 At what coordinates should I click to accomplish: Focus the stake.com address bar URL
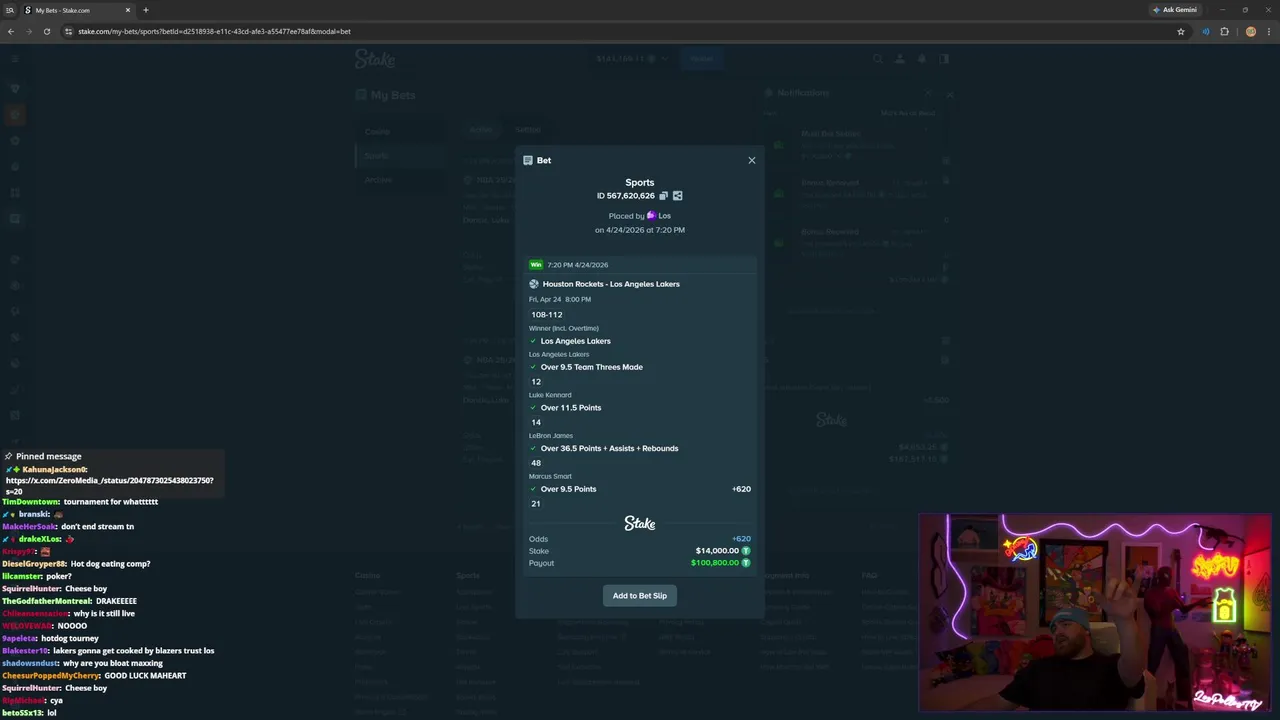point(214,31)
